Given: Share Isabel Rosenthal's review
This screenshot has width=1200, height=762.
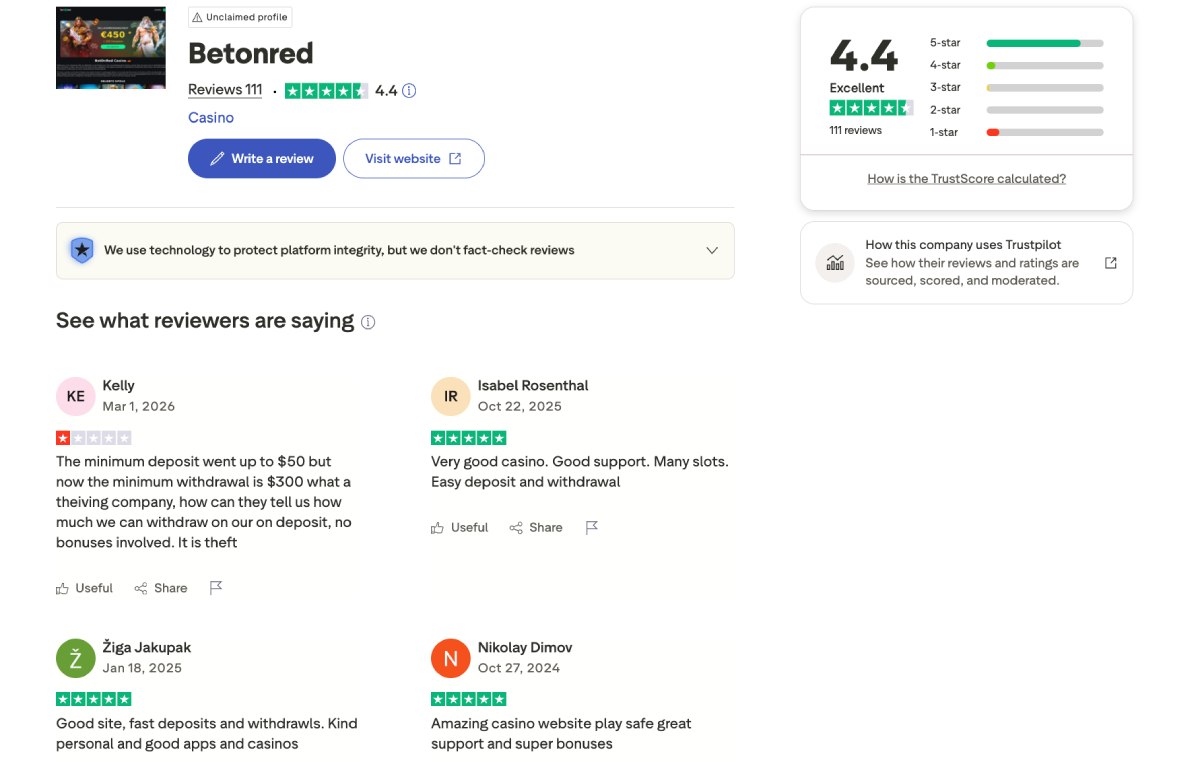Looking at the screenshot, I should 536,527.
